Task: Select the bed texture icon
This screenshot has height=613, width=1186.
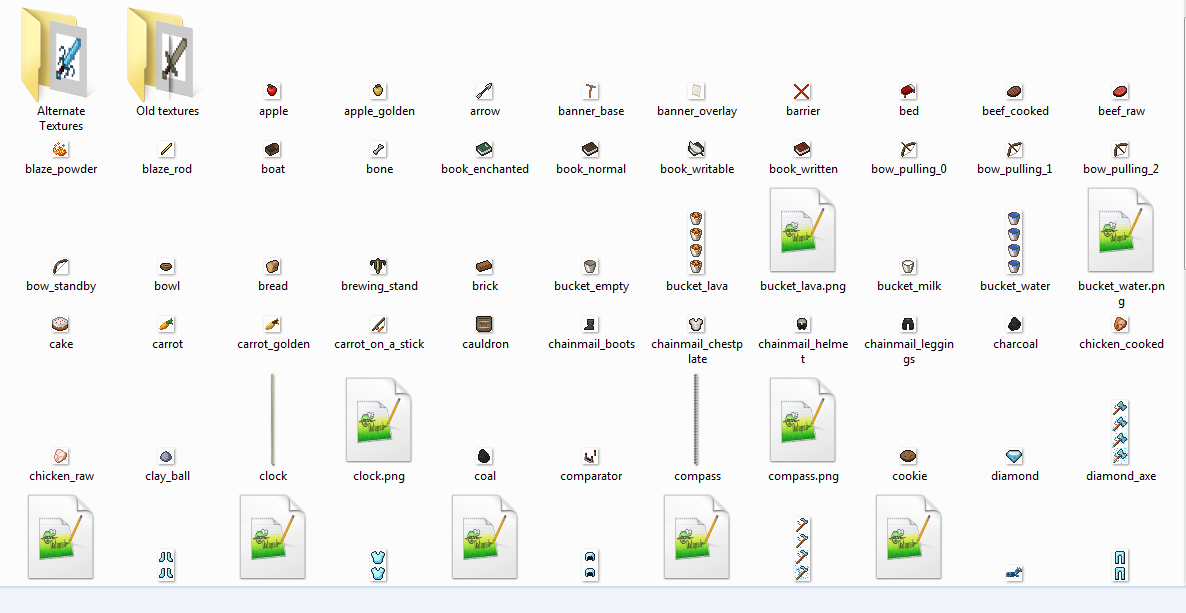Action: tap(908, 91)
